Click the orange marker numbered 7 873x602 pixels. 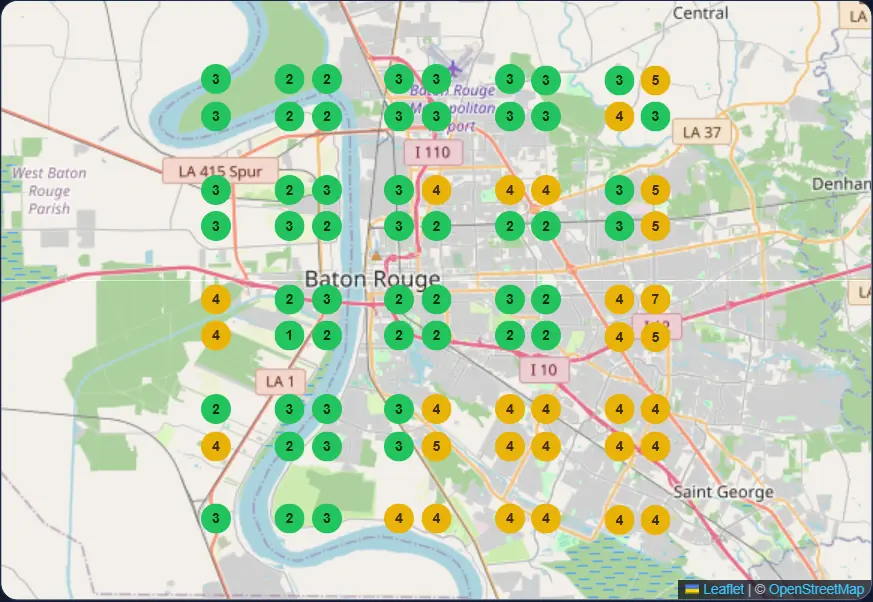655,300
